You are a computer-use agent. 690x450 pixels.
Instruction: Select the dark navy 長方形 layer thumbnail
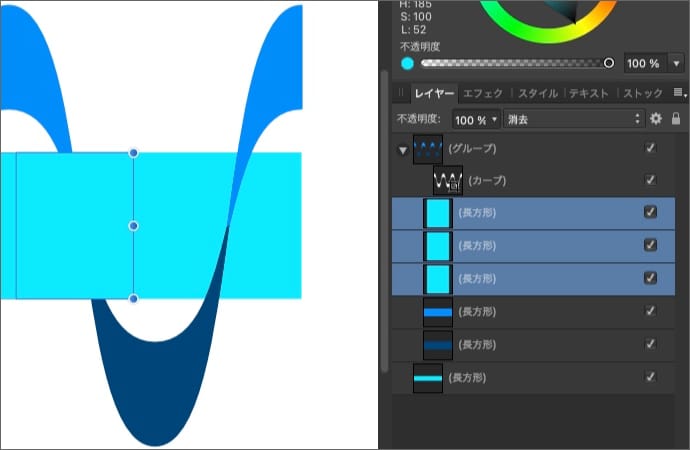438,344
